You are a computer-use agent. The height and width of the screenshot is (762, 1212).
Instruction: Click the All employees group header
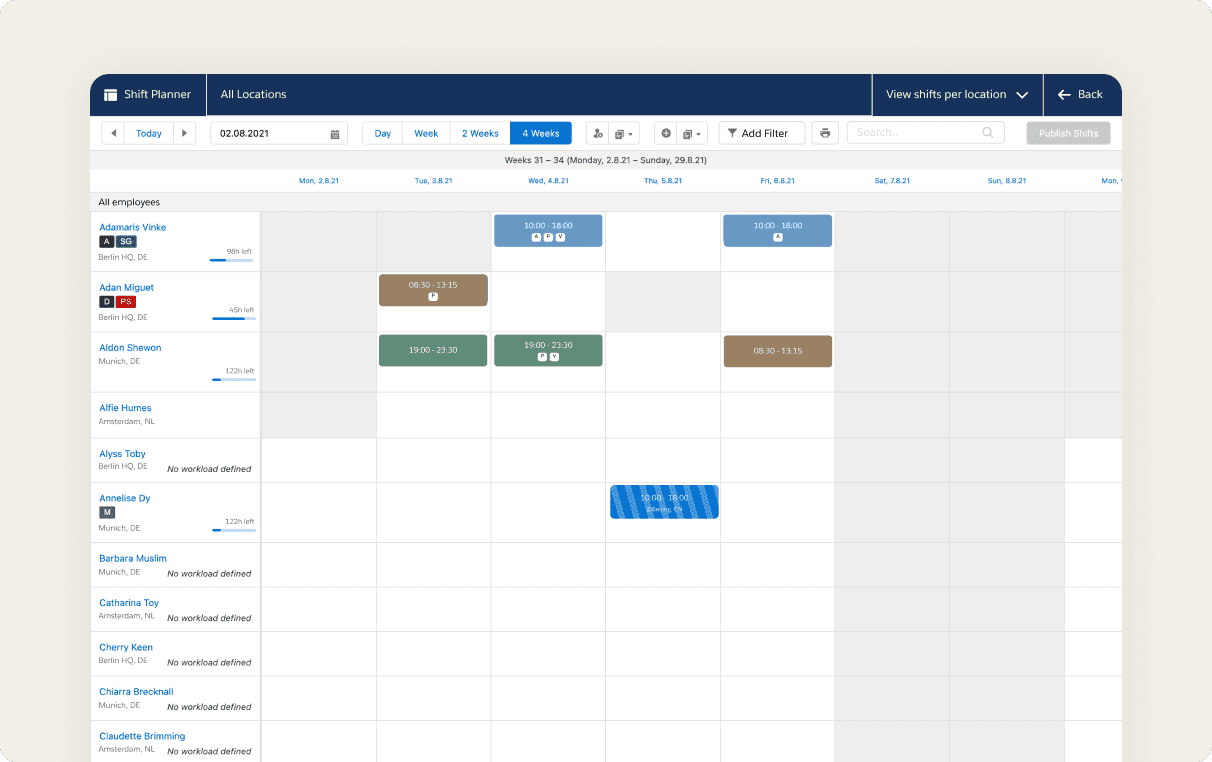[x=129, y=202]
